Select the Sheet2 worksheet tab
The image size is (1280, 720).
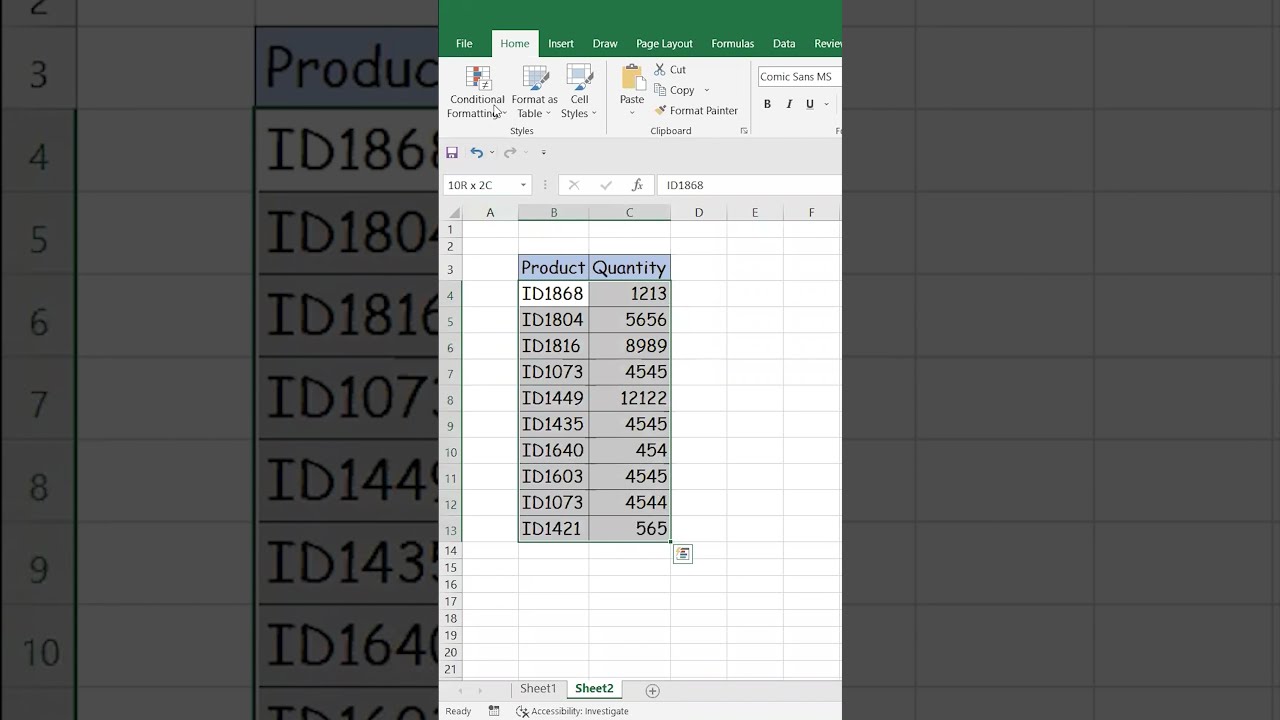[x=594, y=689]
